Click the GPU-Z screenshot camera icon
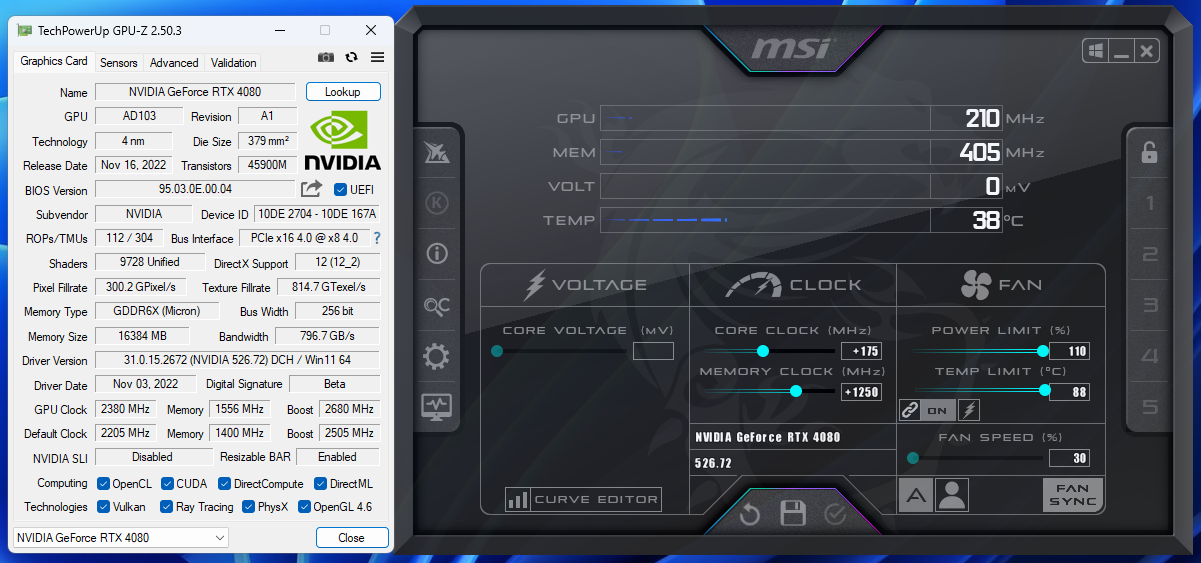This screenshot has height=563, width=1201. coord(326,58)
